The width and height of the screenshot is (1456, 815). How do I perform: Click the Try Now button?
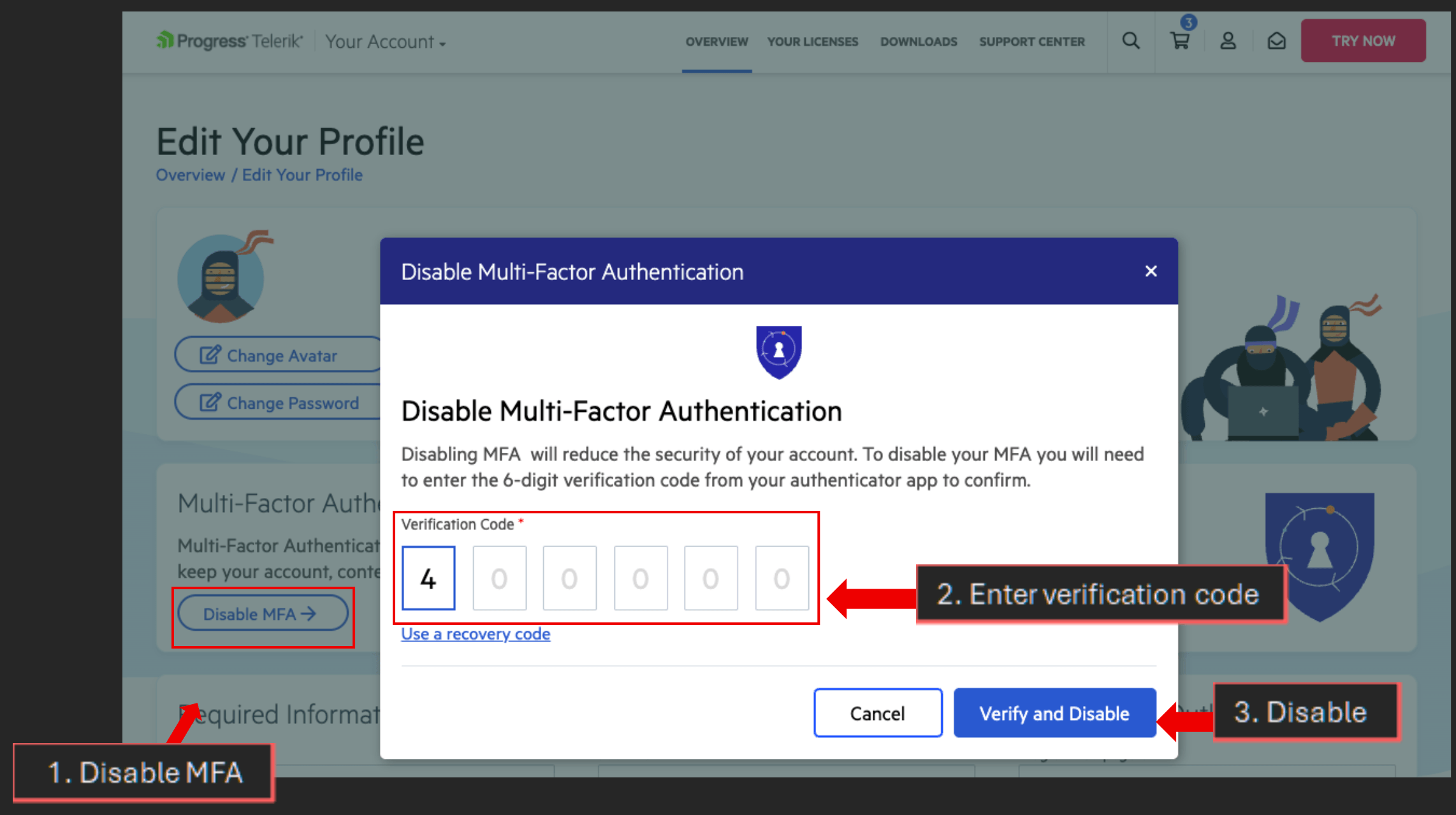[x=1363, y=41]
